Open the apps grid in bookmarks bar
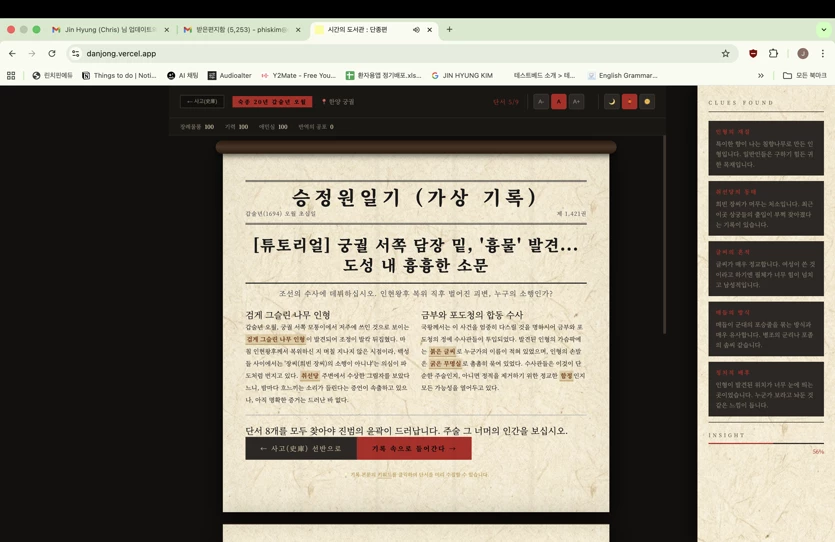Viewport: 835px width, 542px height. click(x=11, y=76)
